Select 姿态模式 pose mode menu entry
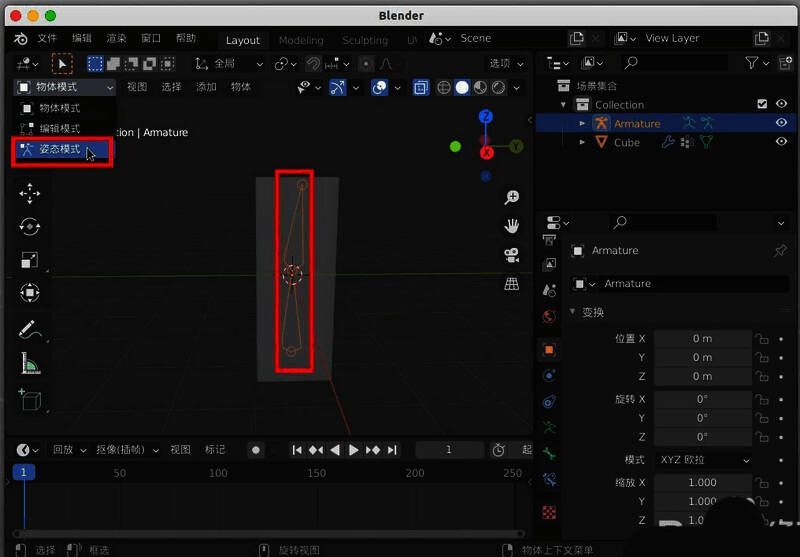 pos(62,149)
